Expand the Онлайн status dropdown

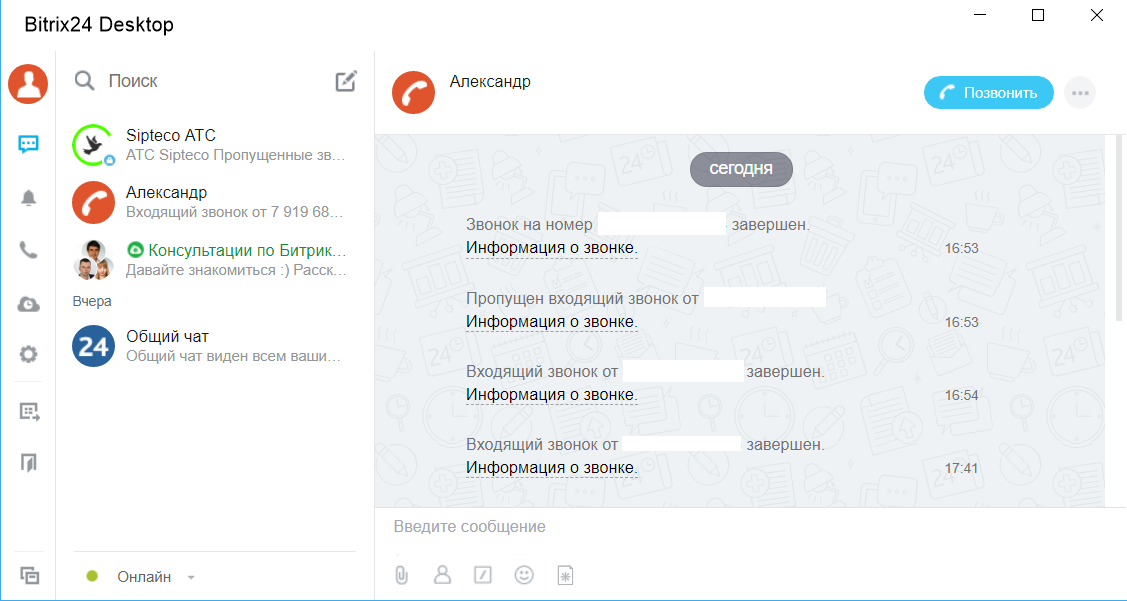[x=191, y=577]
